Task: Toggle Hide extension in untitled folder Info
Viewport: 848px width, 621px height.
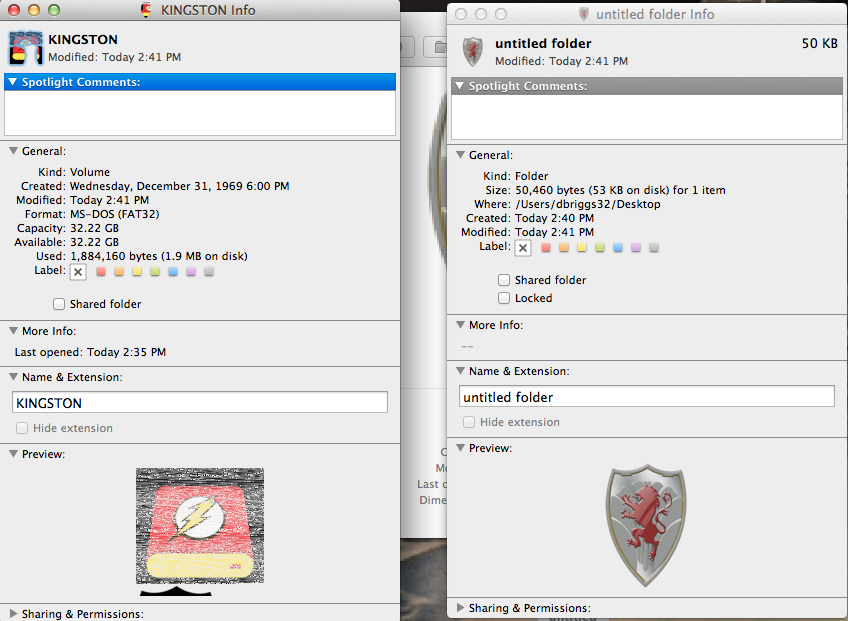Action: point(469,422)
